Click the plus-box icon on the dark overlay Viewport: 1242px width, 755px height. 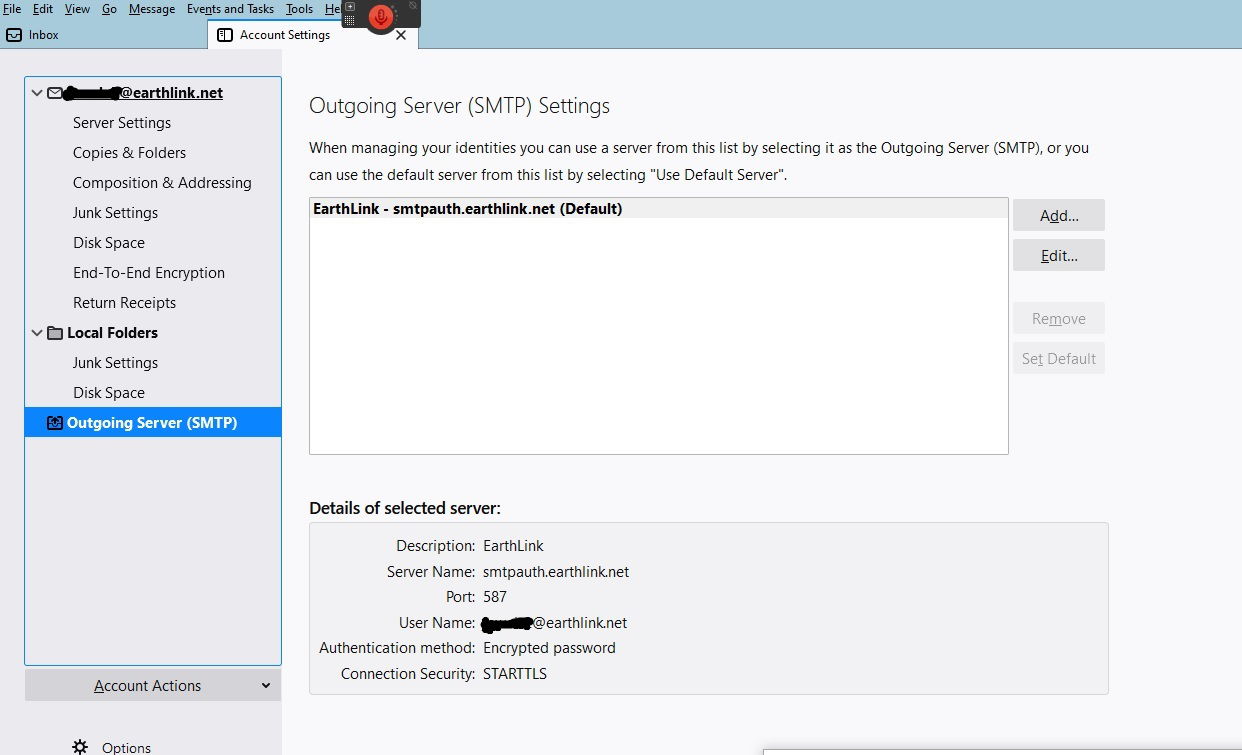point(350,6)
